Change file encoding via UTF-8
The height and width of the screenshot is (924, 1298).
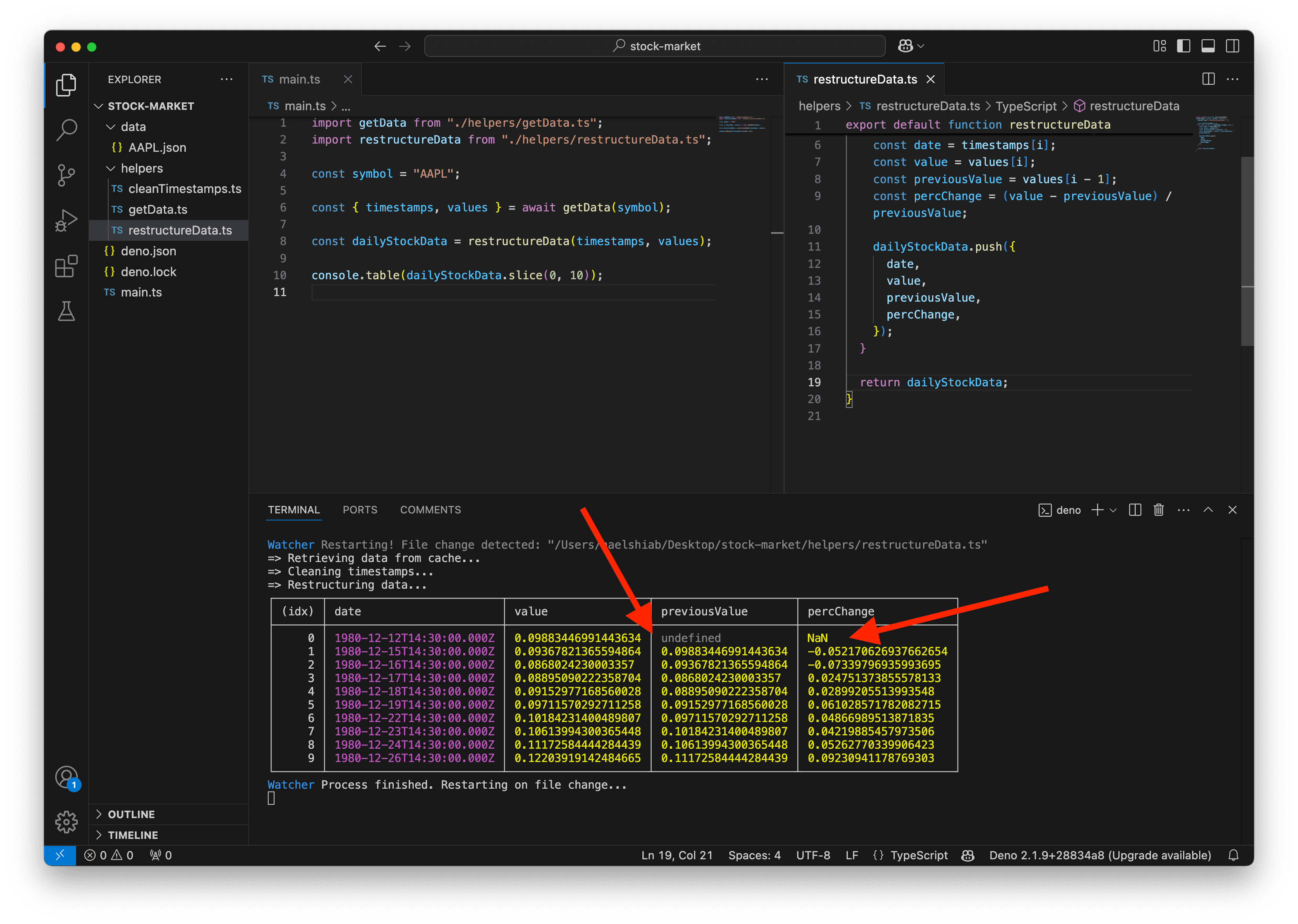(813, 855)
